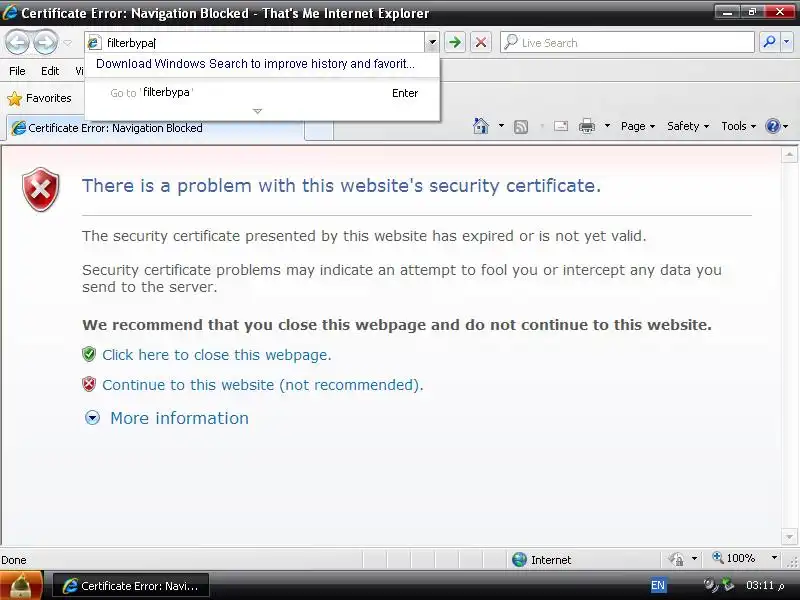Click the 'Done' status bar text

click(x=14, y=560)
